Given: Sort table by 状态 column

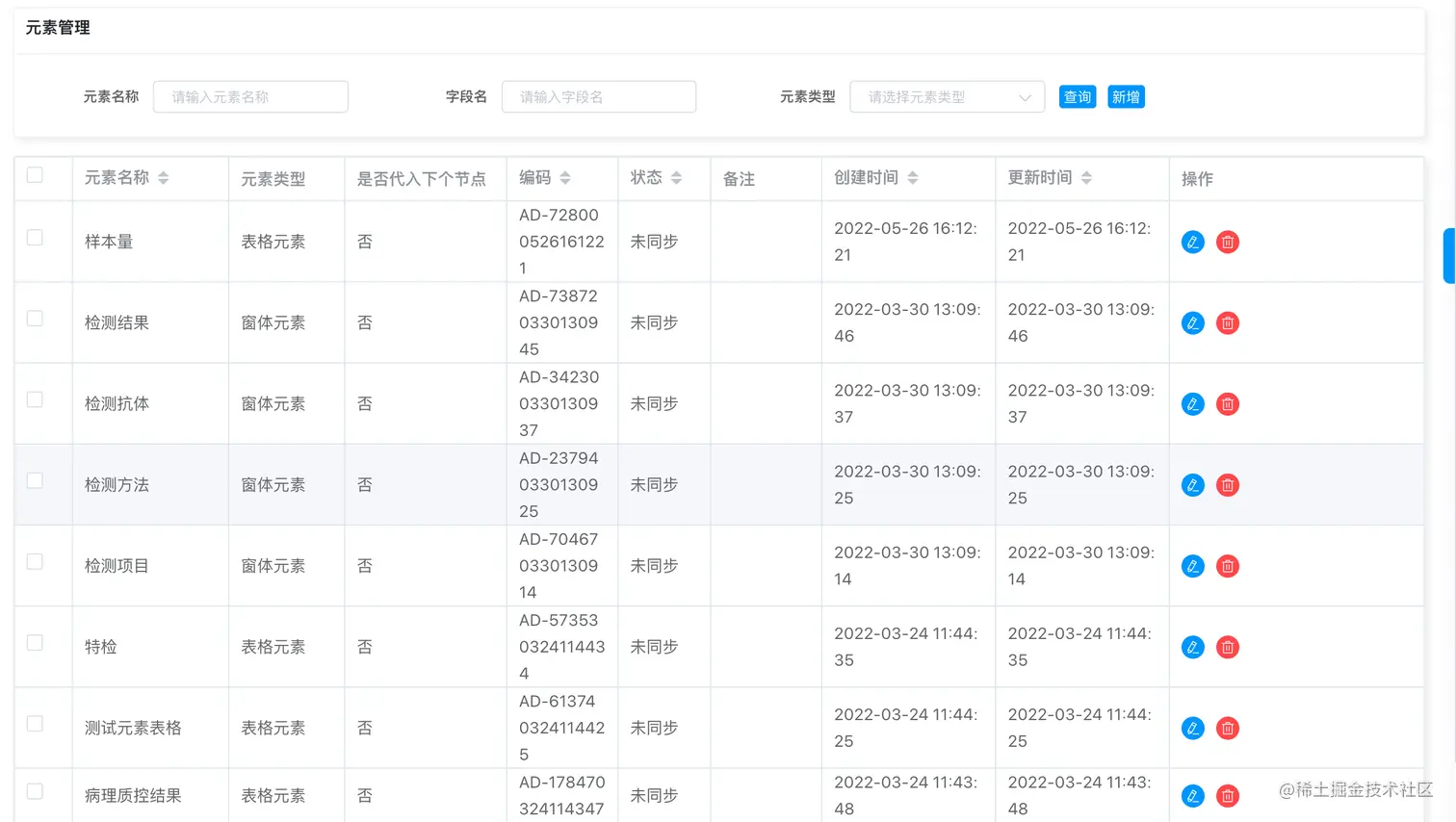Looking at the screenshot, I should [676, 178].
